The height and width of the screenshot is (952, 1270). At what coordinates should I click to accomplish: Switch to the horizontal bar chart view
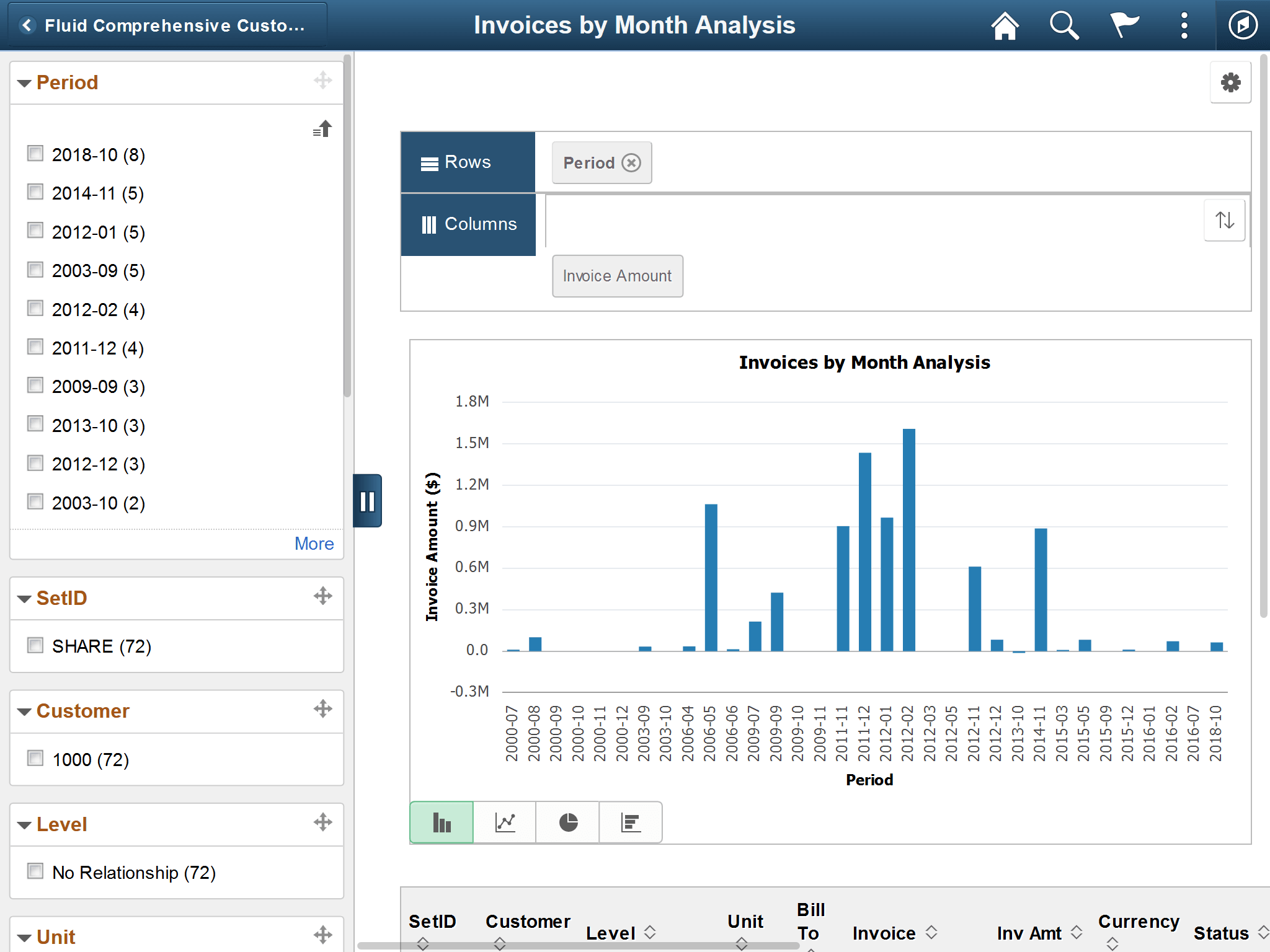(630, 822)
